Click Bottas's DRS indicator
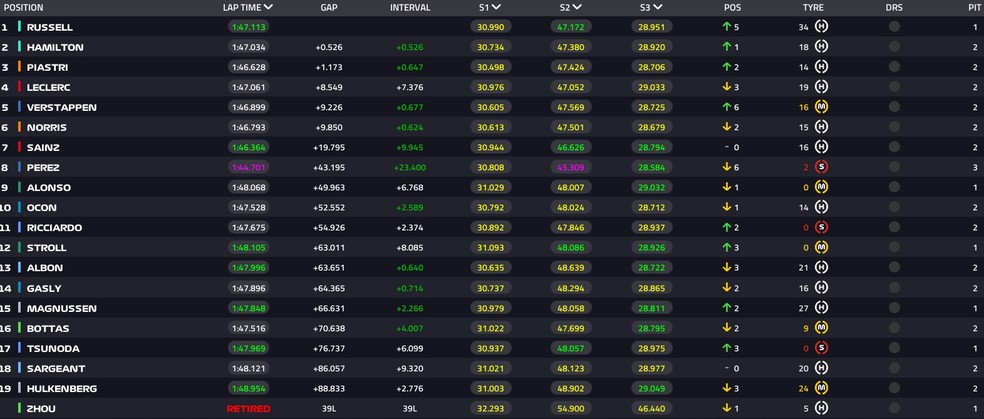This screenshot has height=419, width=984. click(x=894, y=327)
